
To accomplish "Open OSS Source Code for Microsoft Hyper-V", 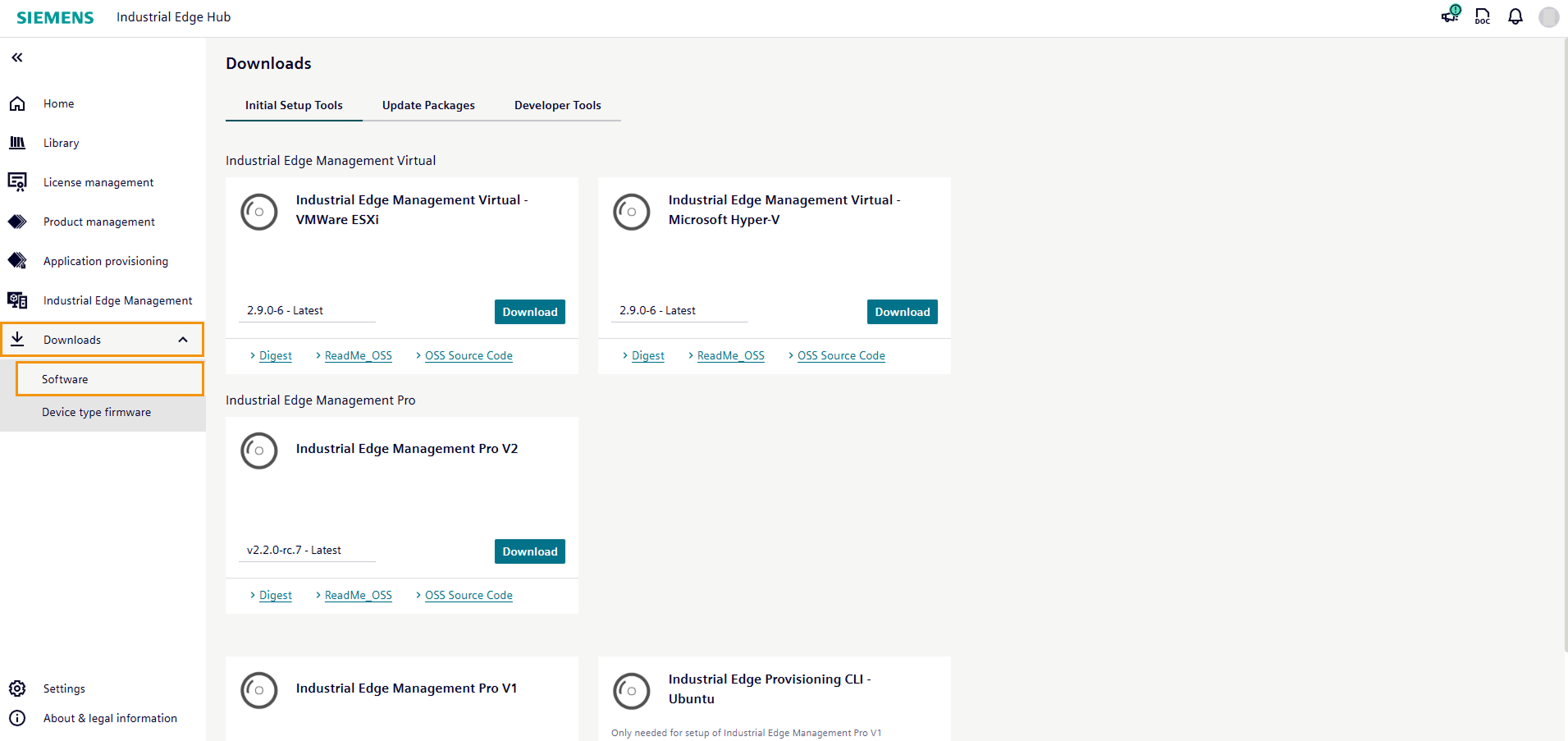I will pos(841,355).
